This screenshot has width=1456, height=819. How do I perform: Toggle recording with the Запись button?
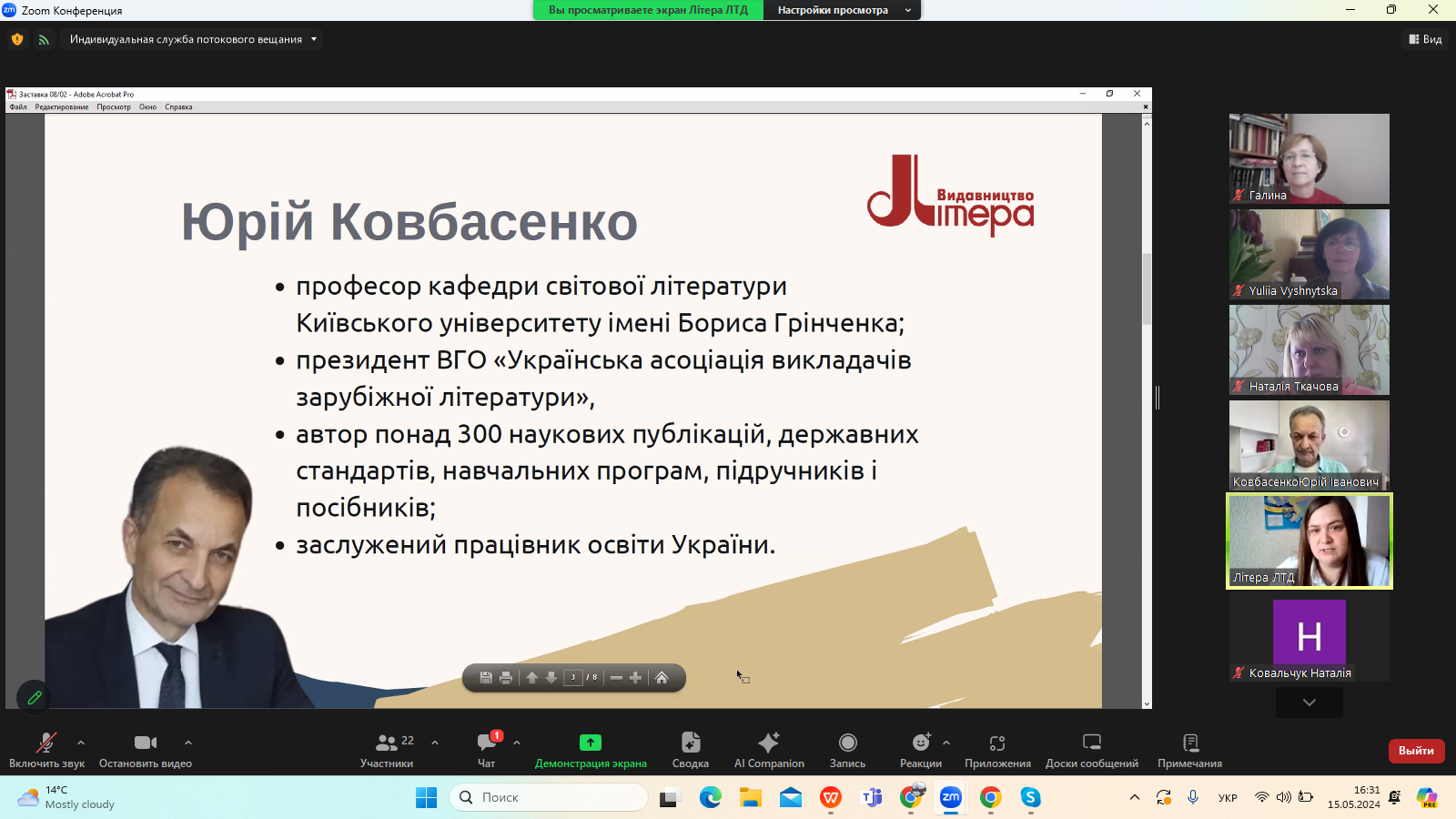pyautogui.click(x=847, y=750)
